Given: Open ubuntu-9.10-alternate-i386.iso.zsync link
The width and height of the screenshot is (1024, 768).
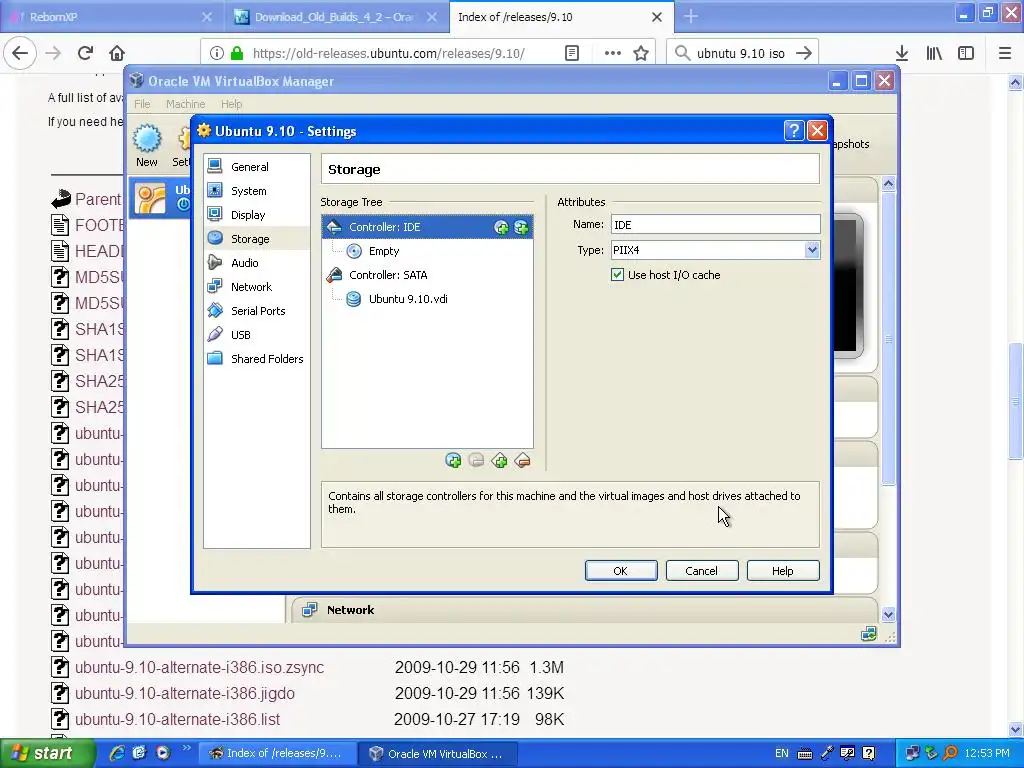Looking at the screenshot, I should (199, 667).
